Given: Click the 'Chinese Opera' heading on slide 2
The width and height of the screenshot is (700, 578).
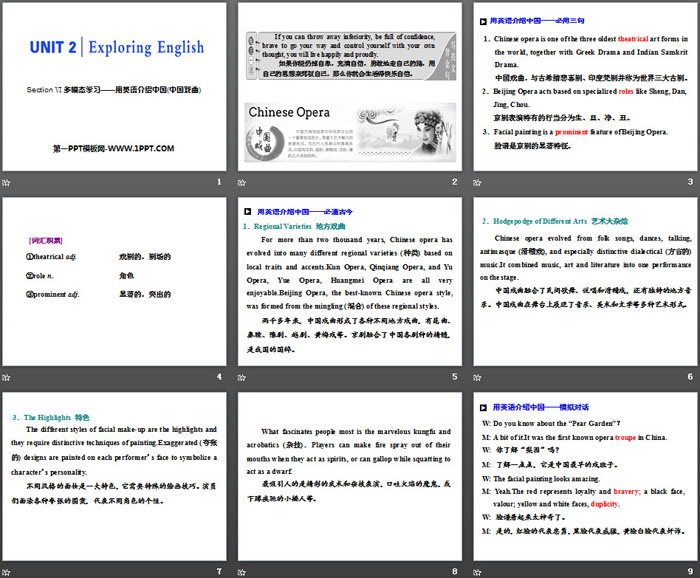Looking at the screenshot, I should tap(289, 112).
